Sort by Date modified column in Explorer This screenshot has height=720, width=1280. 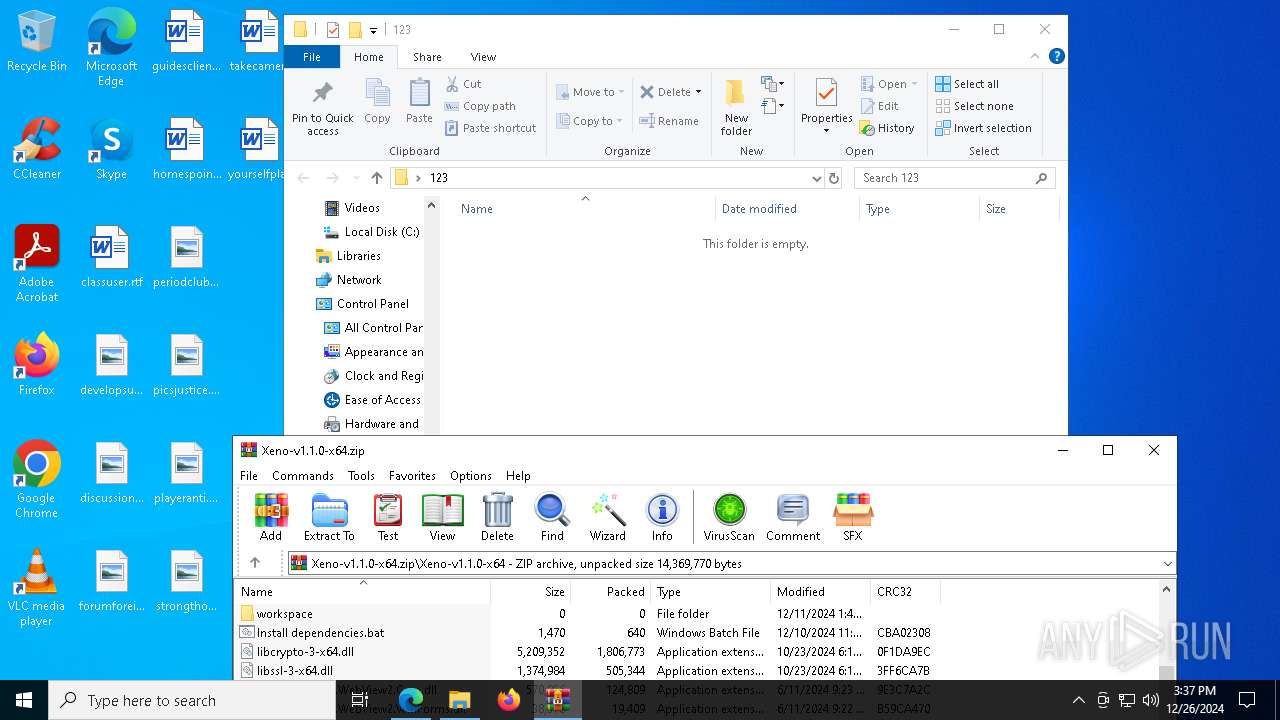pos(786,209)
